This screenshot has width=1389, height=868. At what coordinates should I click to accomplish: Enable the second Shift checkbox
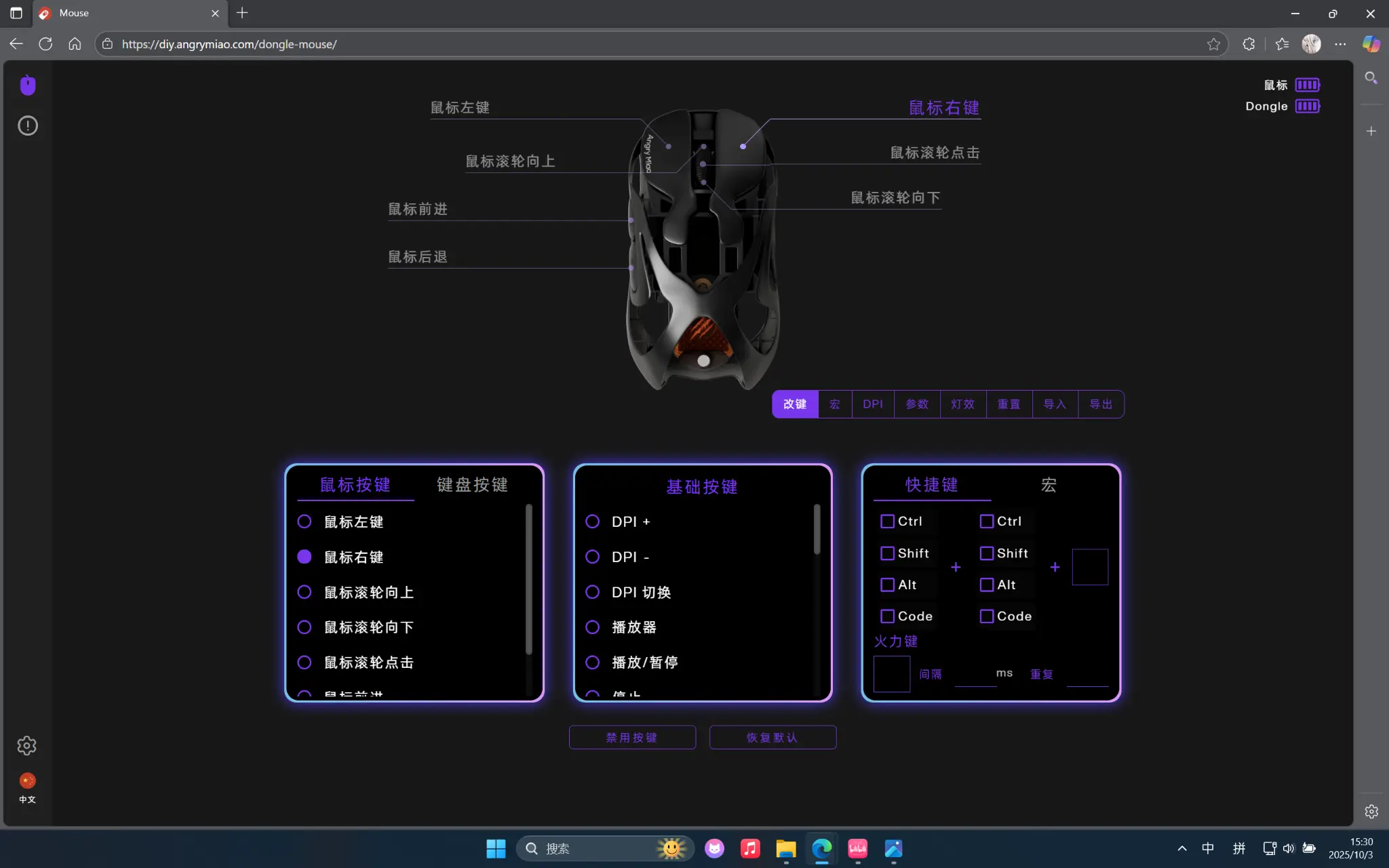point(986,553)
